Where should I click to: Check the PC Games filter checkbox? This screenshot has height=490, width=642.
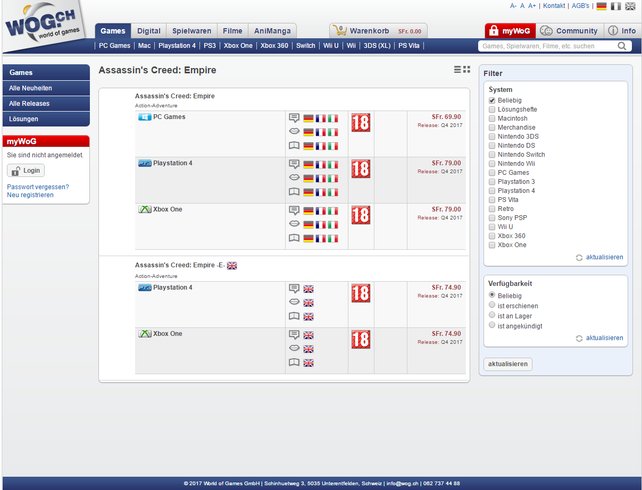click(492, 172)
